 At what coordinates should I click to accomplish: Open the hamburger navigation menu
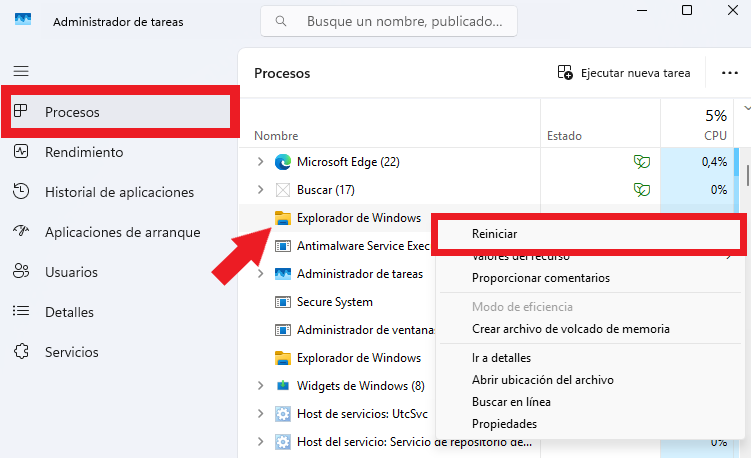tap(21, 71)
